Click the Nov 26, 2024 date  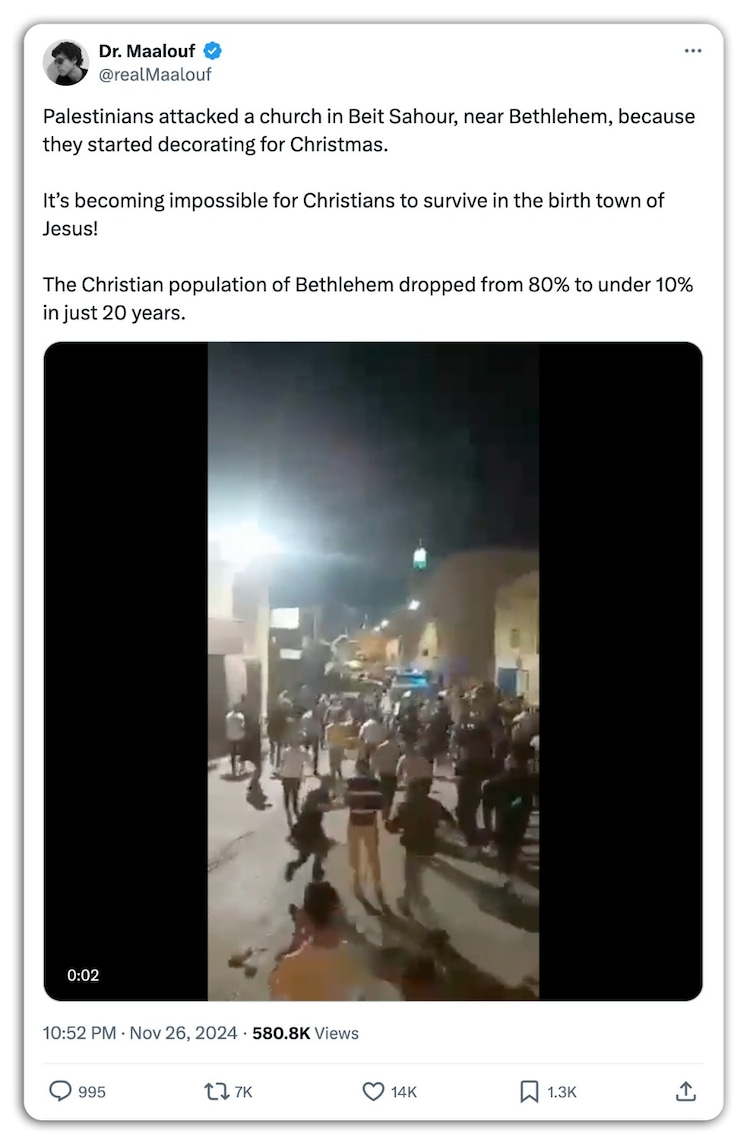pos(183,1033)
